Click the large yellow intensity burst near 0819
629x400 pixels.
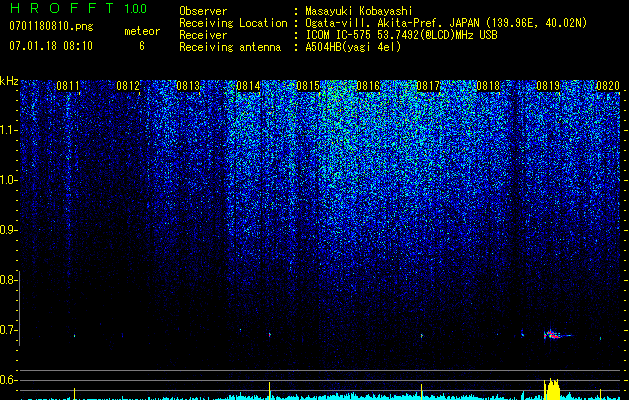click(x=552, y=389)
